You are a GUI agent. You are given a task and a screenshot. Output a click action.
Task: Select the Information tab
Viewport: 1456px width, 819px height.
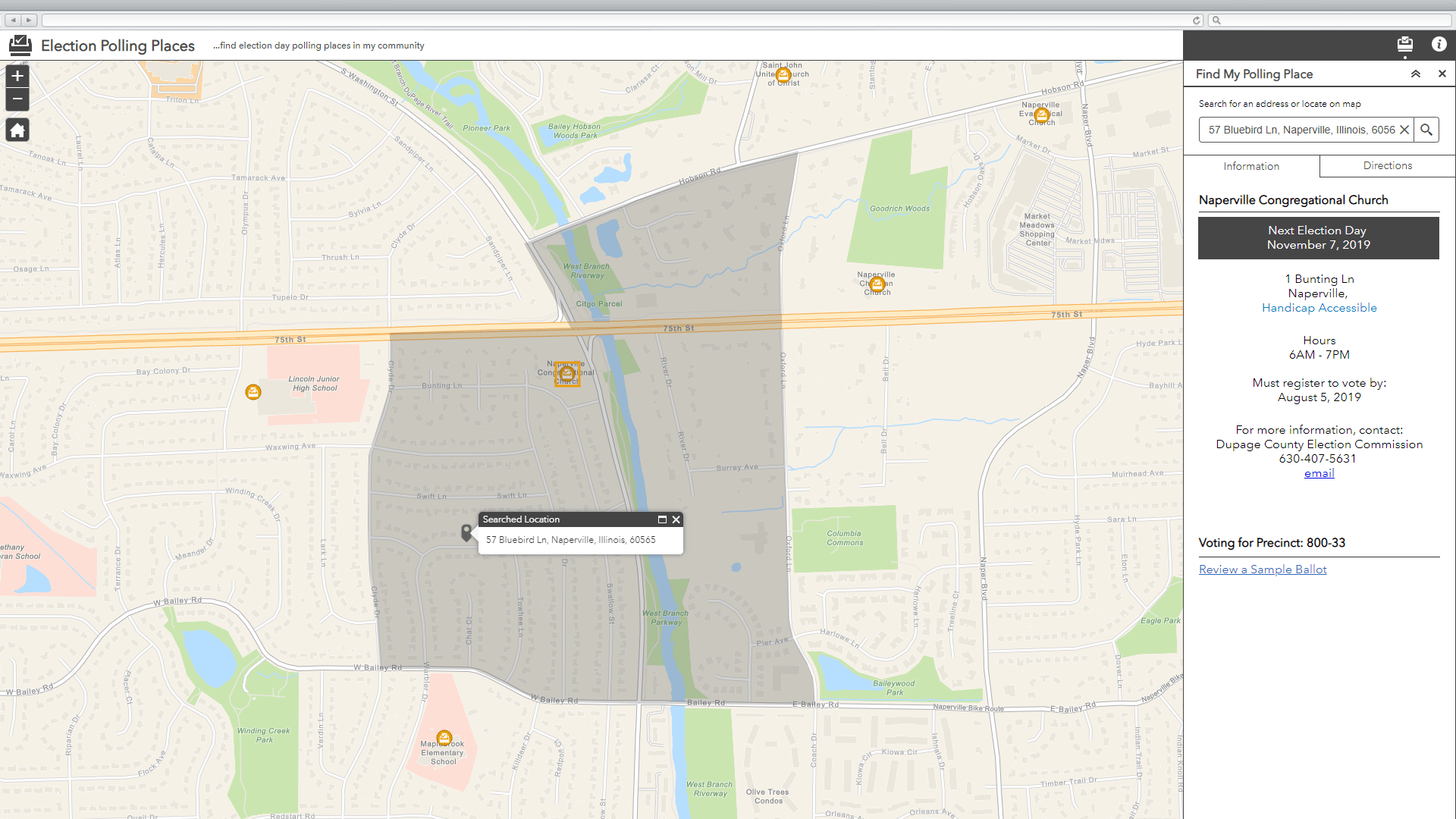coord(1251,166)
